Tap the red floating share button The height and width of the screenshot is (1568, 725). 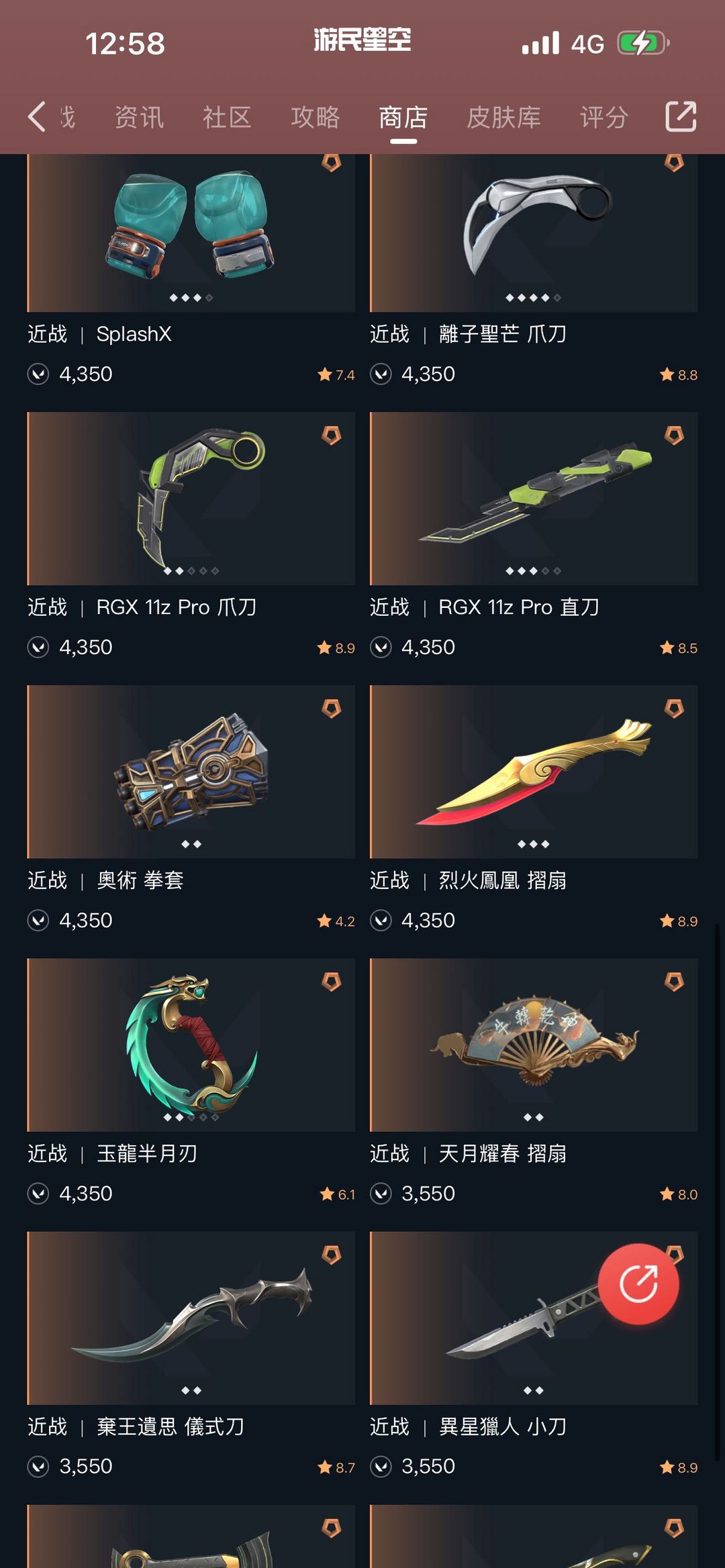coord(638,1284)
